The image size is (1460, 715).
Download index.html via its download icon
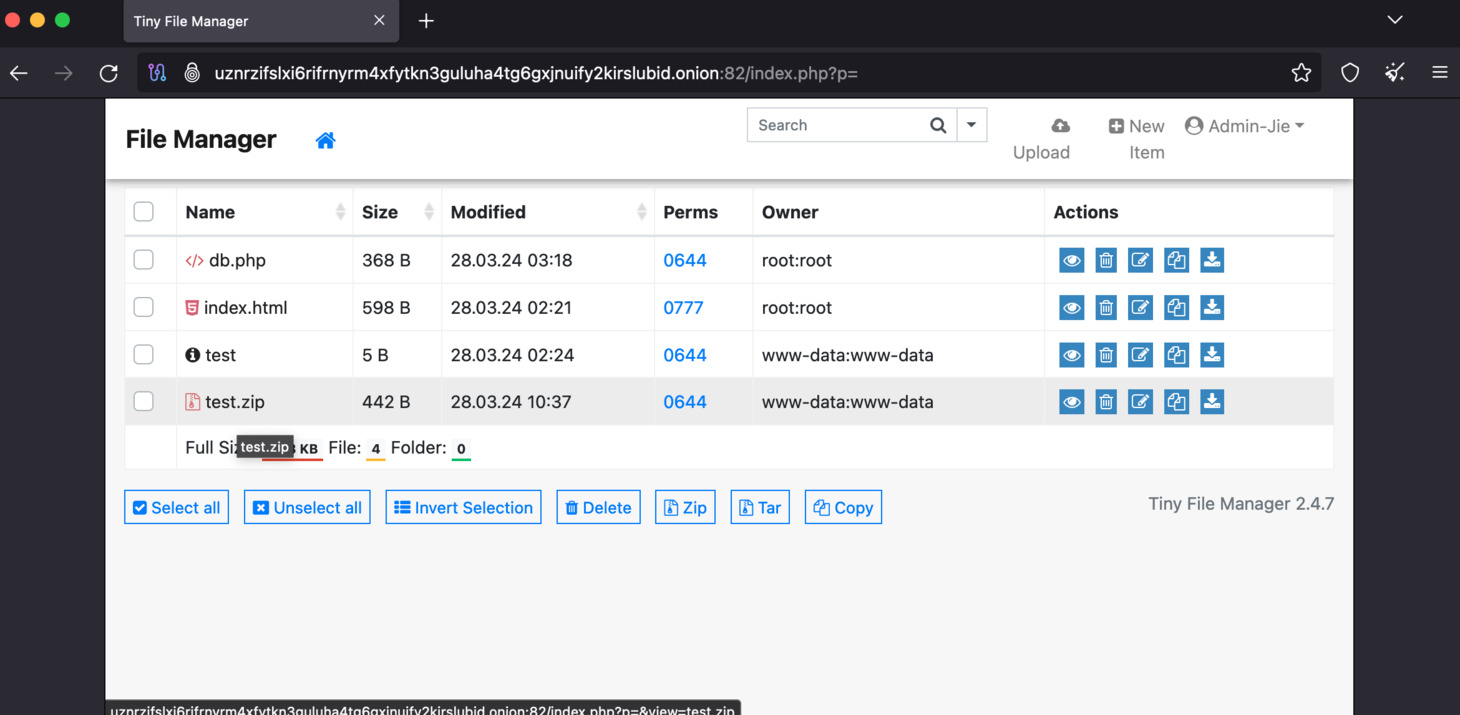pyautogui.click(x=1212, y=307)
